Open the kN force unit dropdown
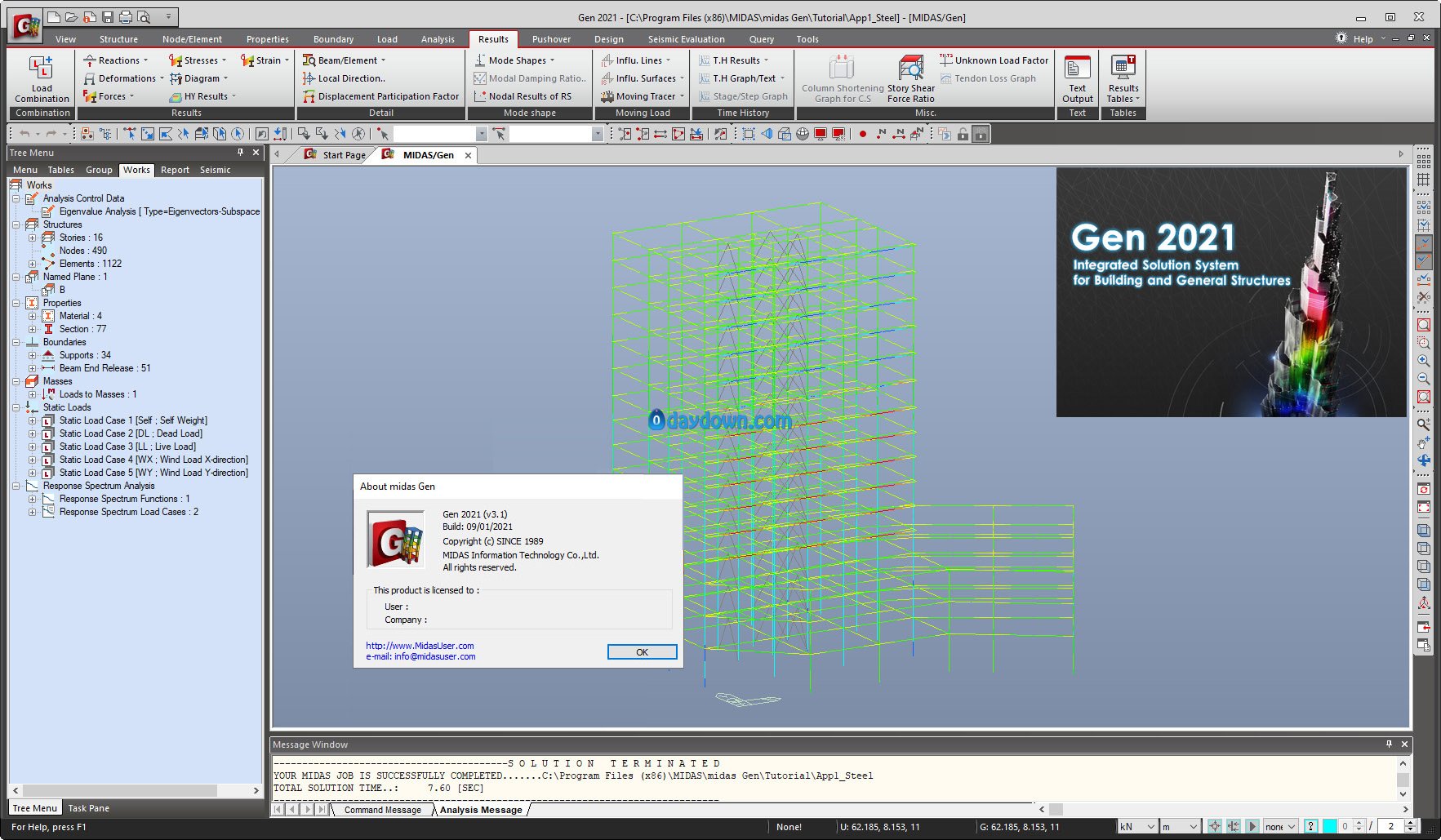This screenshot has width=1441, height=840. 1137,826
